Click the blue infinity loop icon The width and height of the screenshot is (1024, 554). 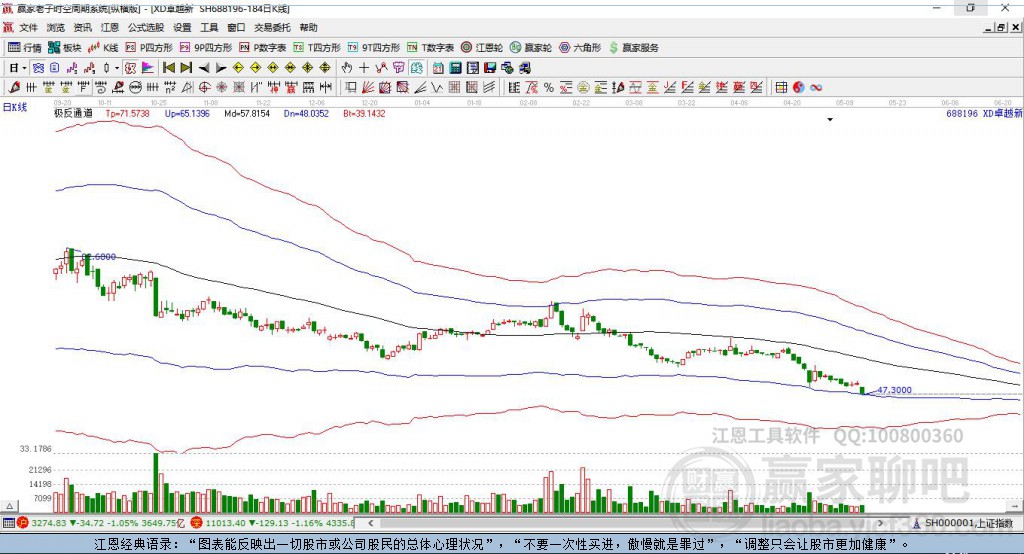click(816, 88)
